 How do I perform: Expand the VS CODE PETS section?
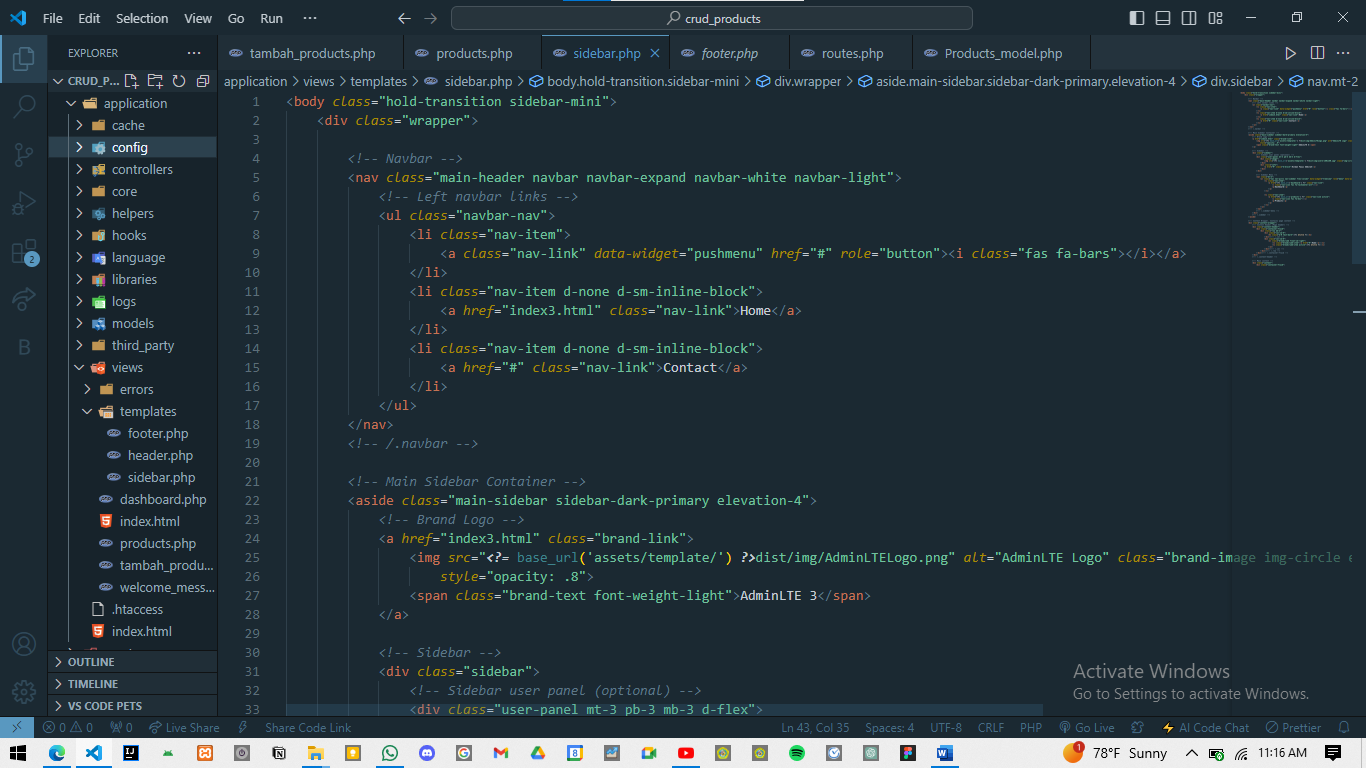point(133,706)
